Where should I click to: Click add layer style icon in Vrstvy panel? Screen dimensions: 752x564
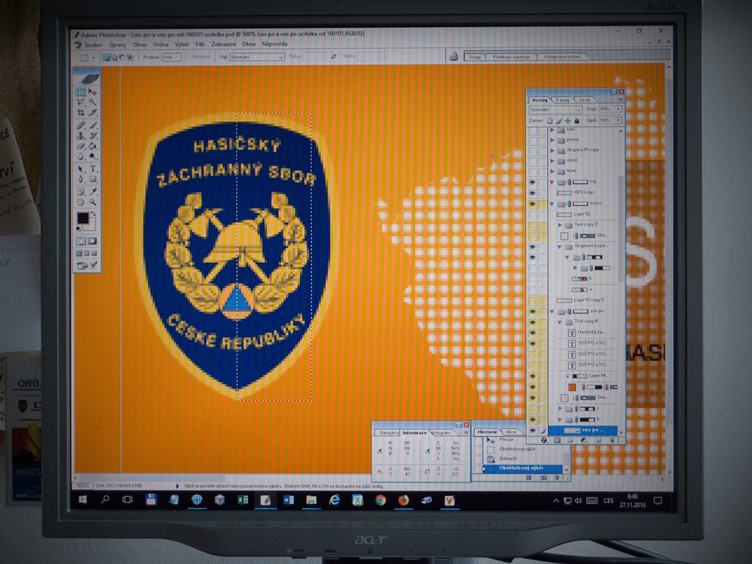tap(544, 440)
